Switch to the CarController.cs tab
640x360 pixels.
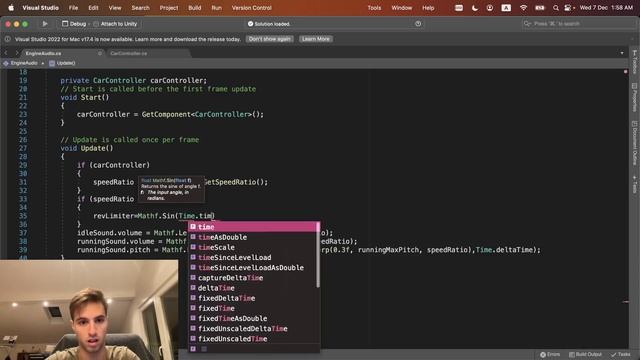coord(129,53)
